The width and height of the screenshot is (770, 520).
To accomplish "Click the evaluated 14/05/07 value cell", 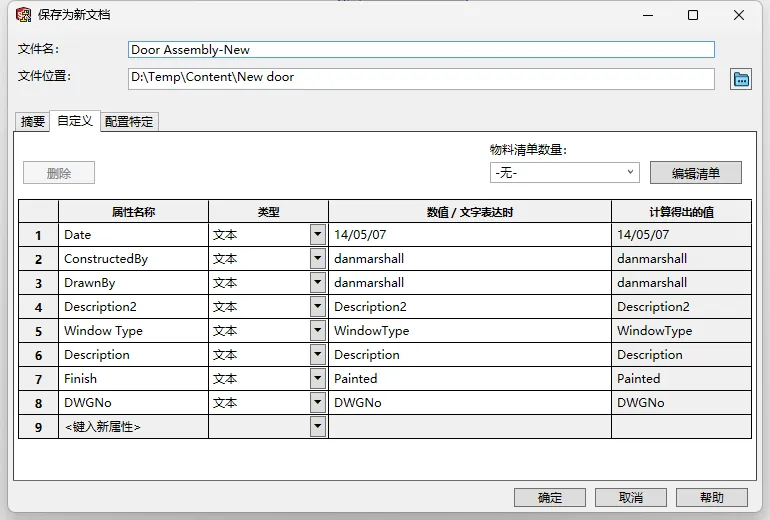I will click(x=681, y=235).
